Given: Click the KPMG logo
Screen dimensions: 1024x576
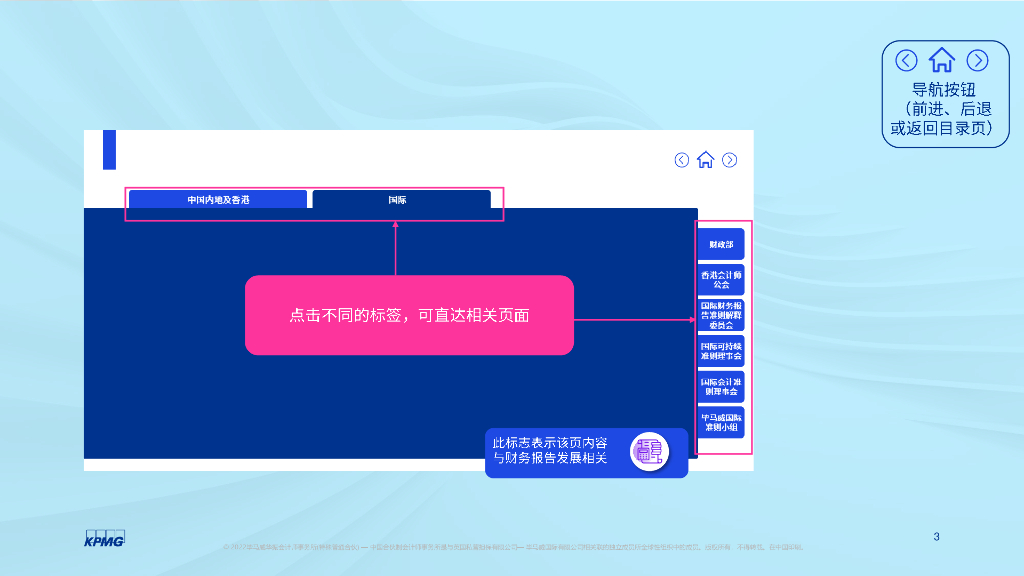Looking at the screenshot, I should point(104,538).
